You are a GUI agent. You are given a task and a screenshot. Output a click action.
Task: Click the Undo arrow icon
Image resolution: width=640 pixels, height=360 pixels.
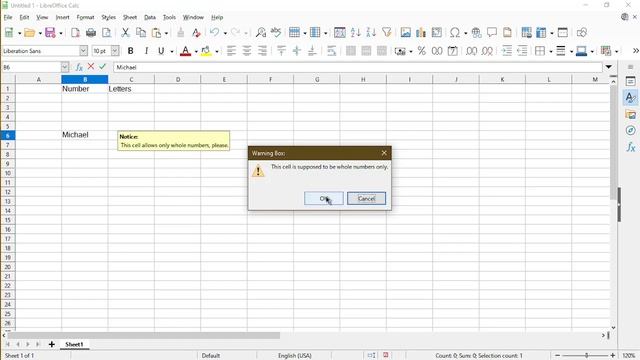pos(215,33)
